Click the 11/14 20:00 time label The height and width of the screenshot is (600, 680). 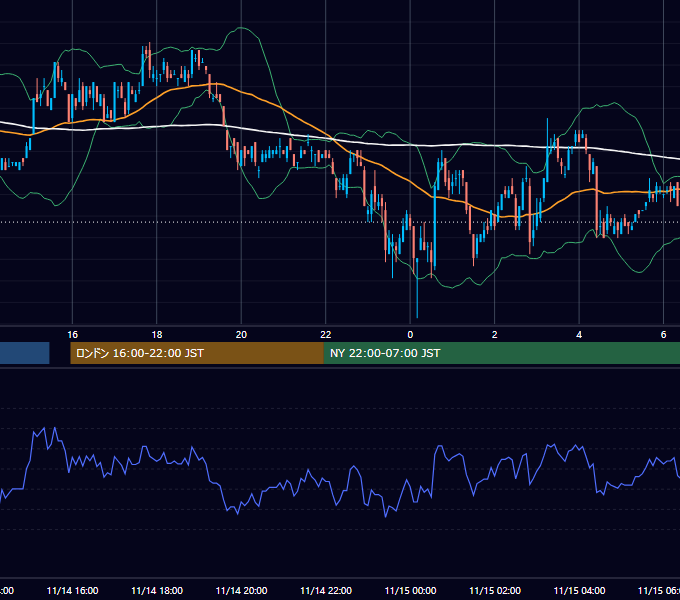241,591
